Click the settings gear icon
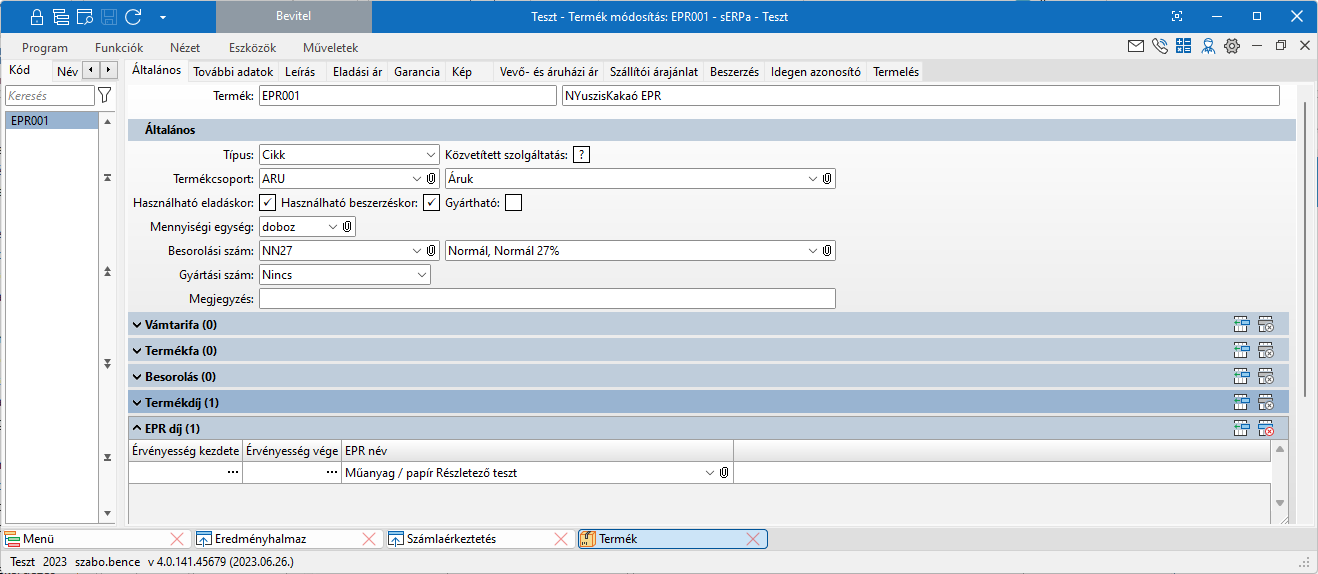 click(x=1232, y=46)
